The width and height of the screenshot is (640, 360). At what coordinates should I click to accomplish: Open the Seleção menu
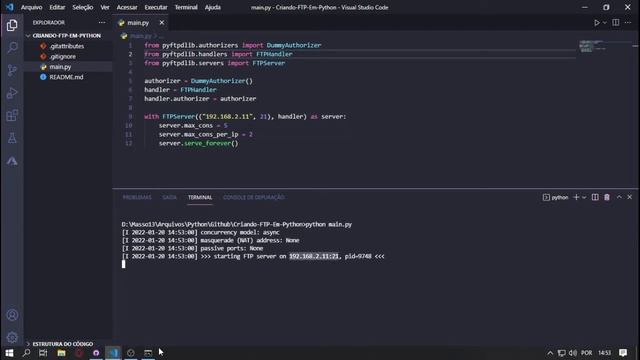point(82,7)
